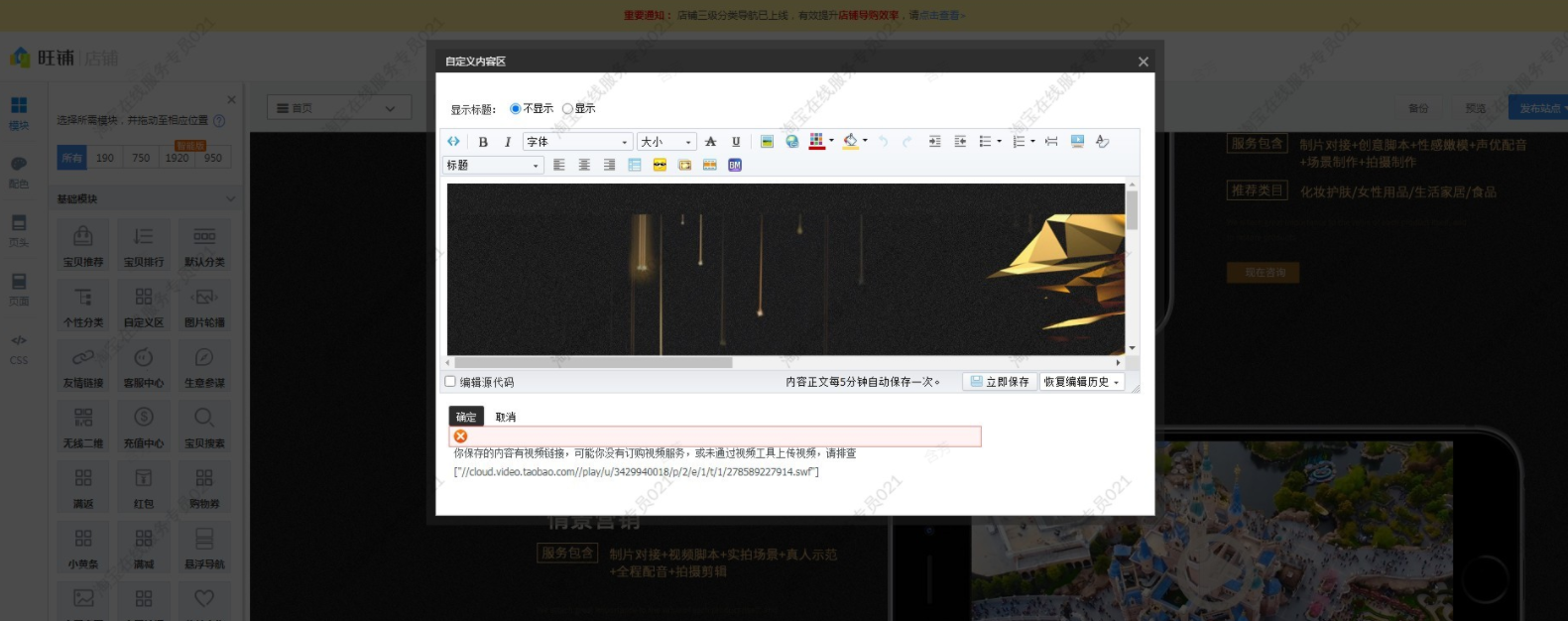
Task: Open 页面 page sidebar tab
Action: pos(19,290)
